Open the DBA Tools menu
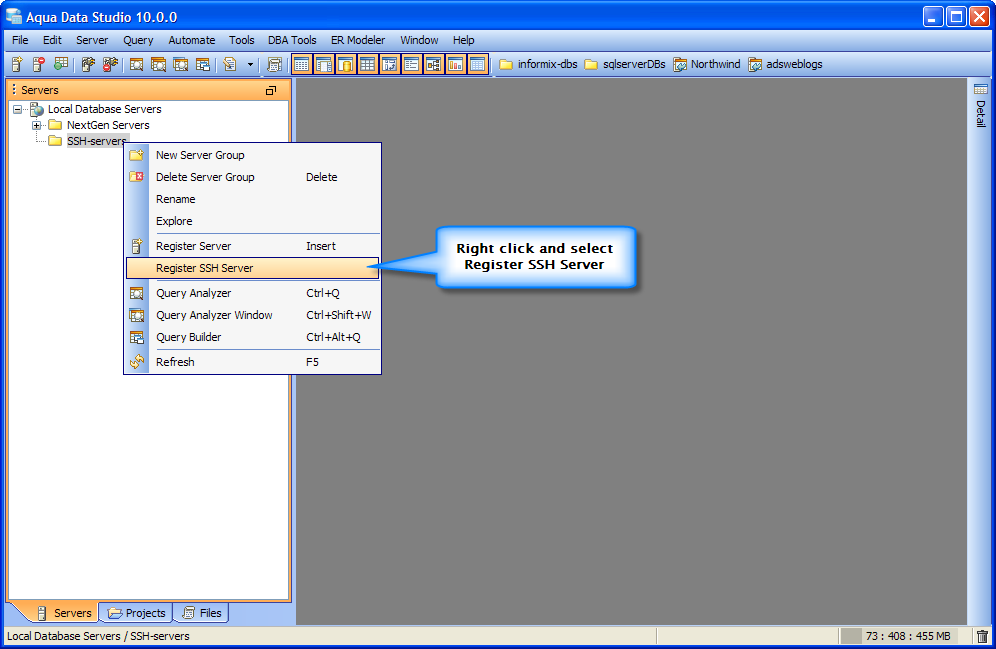The height and width of the screenshot is (649, 996). pyautogui.click(x=292, y=40)
